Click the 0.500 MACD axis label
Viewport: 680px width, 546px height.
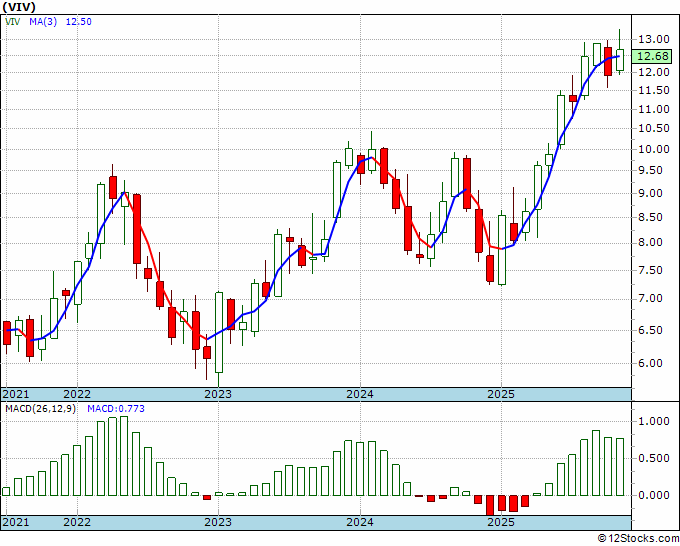click(654, 458)
